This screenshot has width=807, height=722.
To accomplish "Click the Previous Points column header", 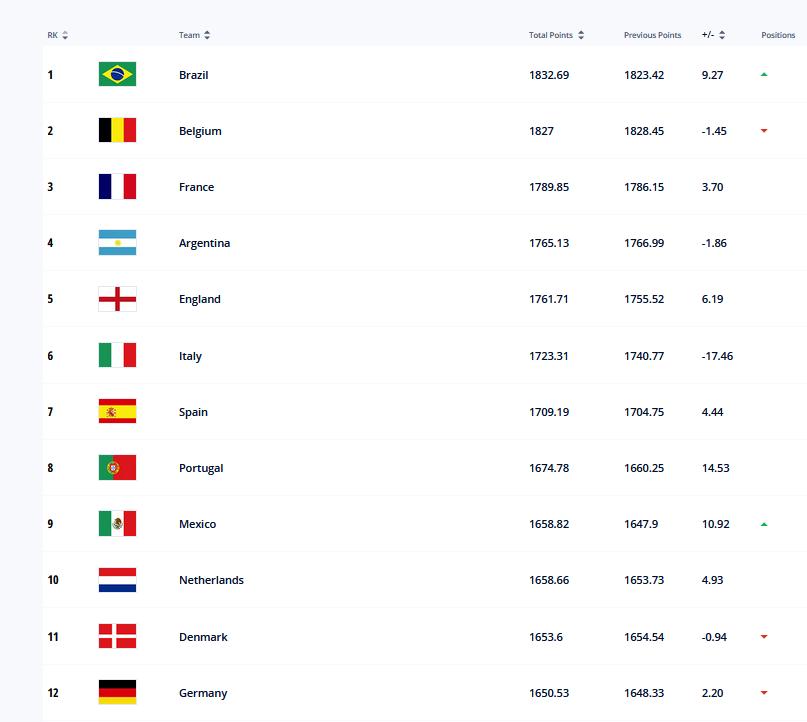I will (x=652, y=35).
